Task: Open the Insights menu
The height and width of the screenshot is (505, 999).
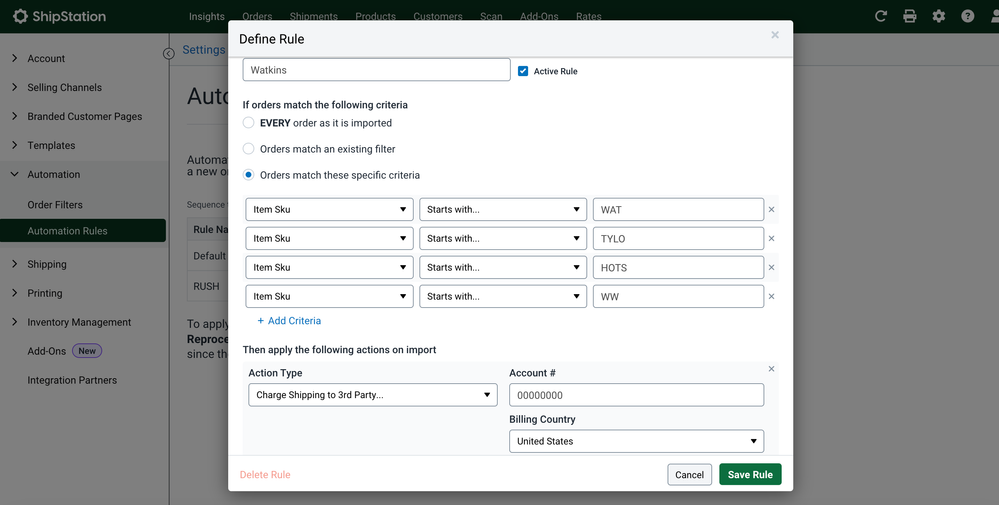Action: tap(207, 17)
